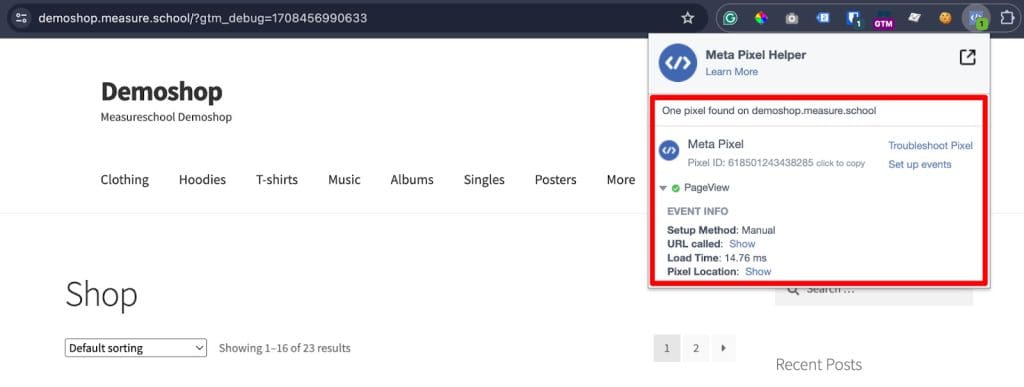The height and width of the screenshot is (387, 1024).
Task: Click the 'Load Time: 14.76 ms' line
Action: [716, 258]
